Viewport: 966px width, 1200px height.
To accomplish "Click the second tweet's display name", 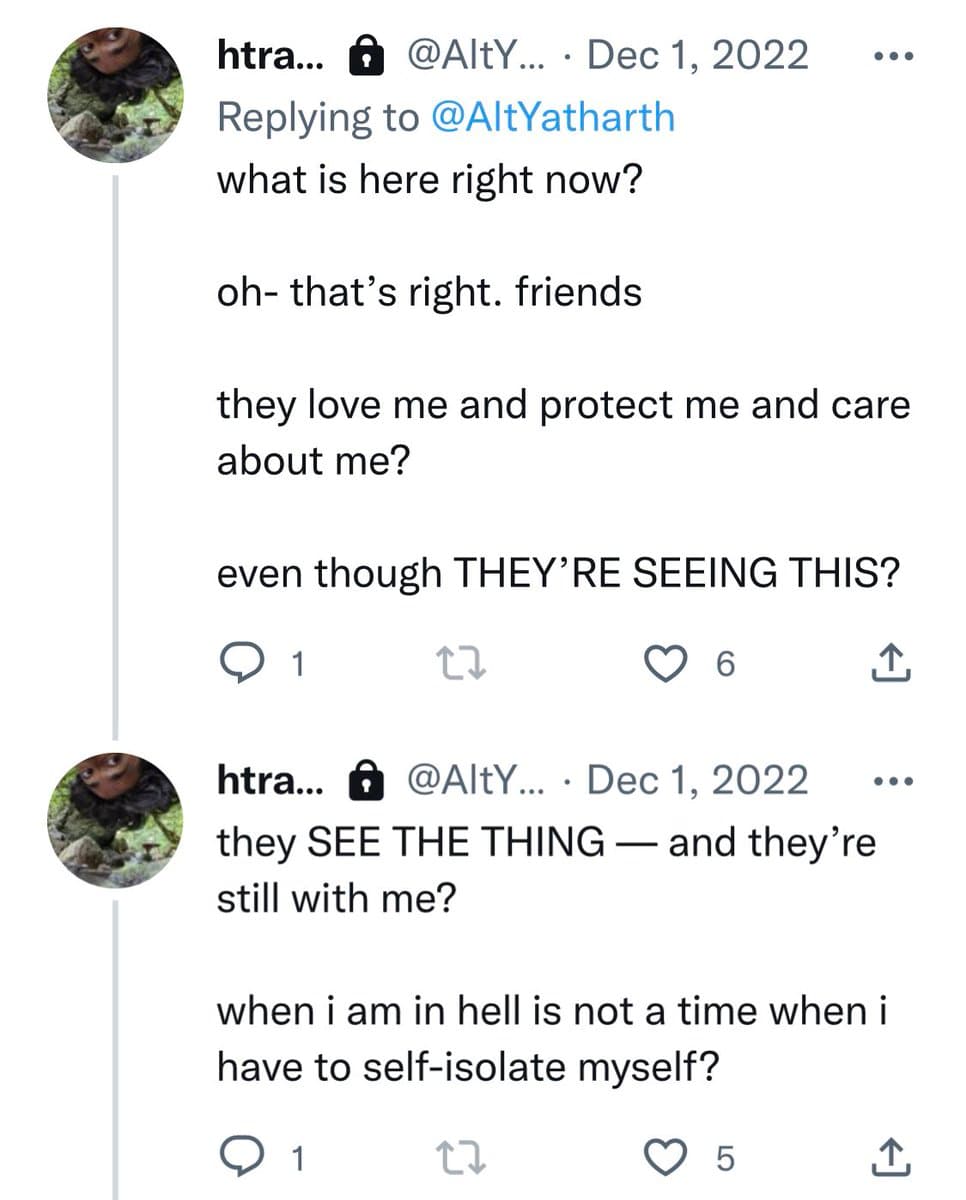I will [x=270, y=780].
